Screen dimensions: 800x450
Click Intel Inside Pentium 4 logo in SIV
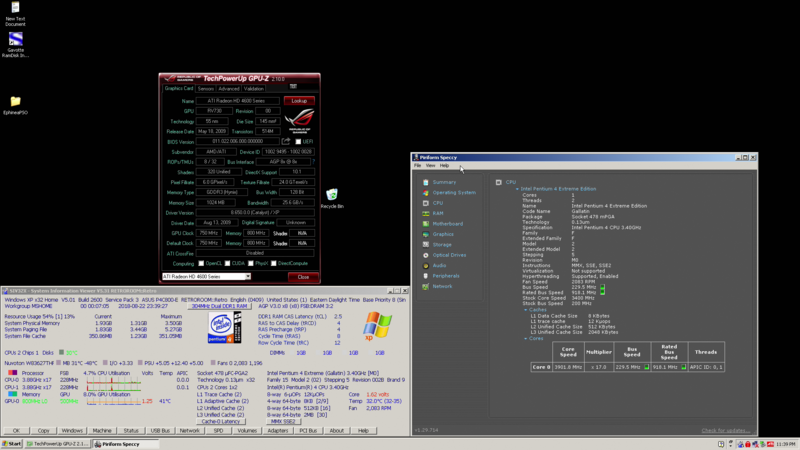click(x=224, y=328)
